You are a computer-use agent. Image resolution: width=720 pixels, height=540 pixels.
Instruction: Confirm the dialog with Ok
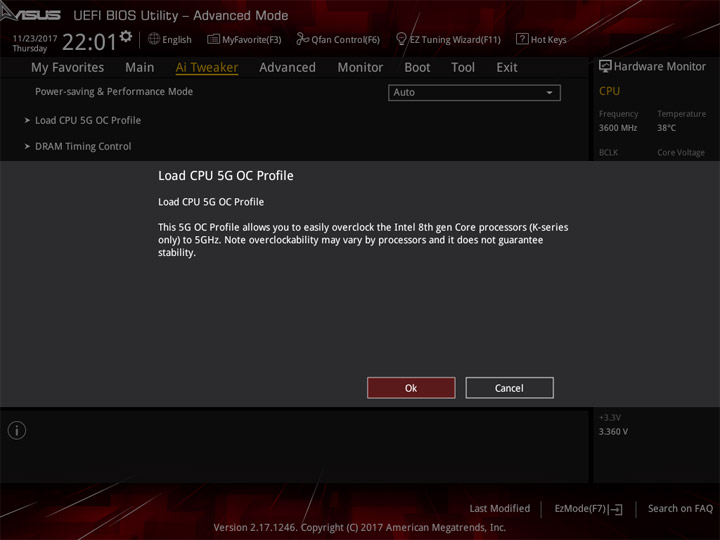[411, 388]
